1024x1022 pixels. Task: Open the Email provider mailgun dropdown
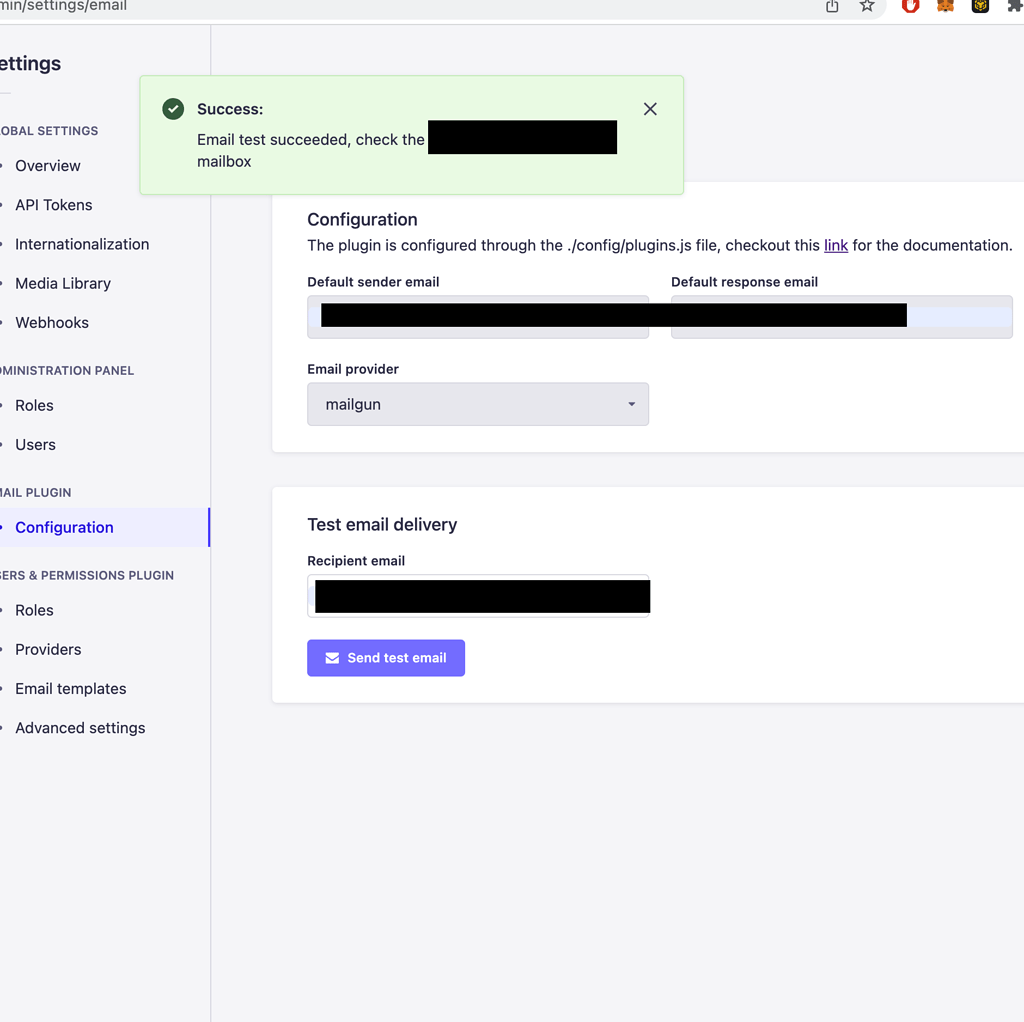pos(478,404)
